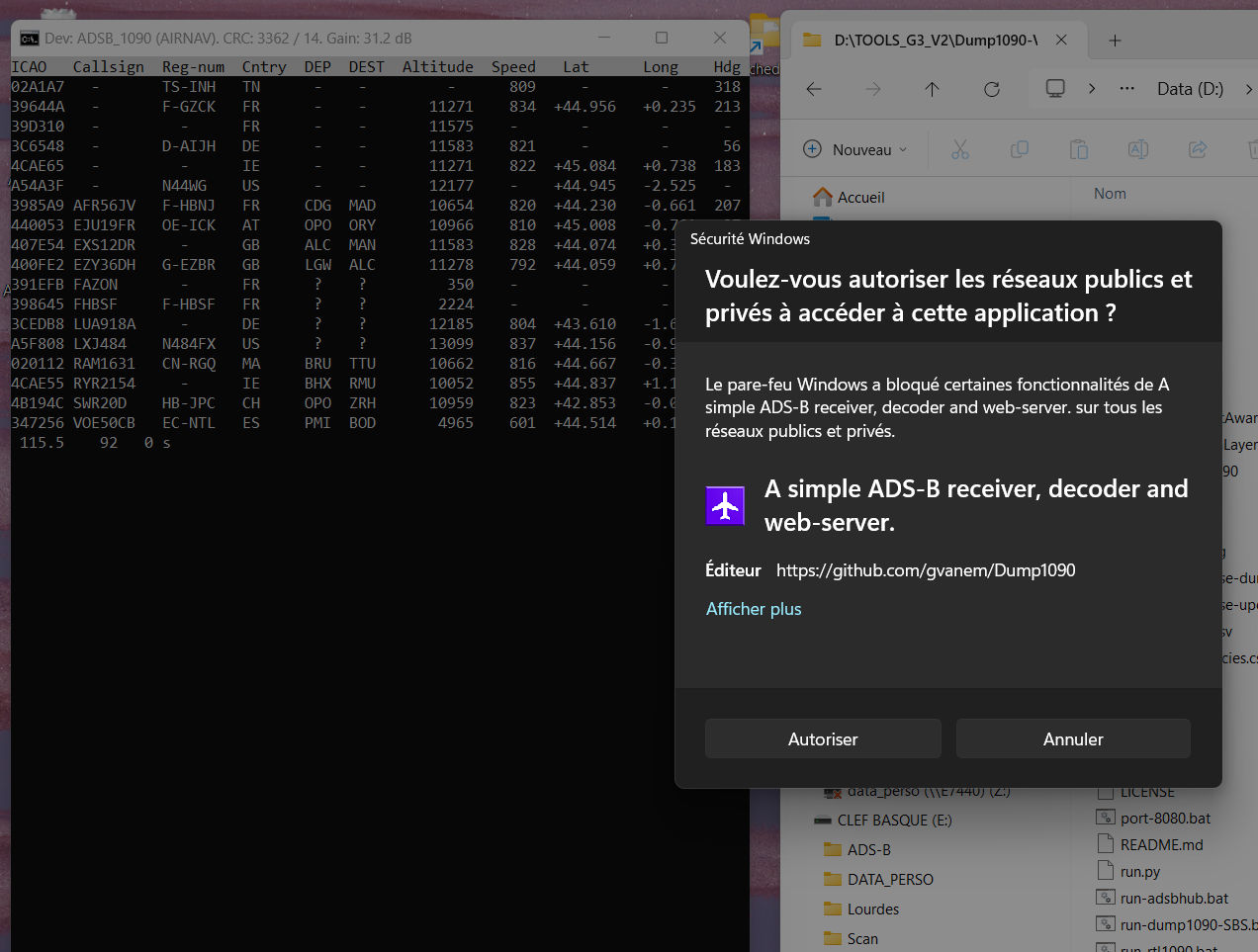
Task: Click the github.com/gvanem/Dump1090 publisher URL
Action: (x=926, y=570)
